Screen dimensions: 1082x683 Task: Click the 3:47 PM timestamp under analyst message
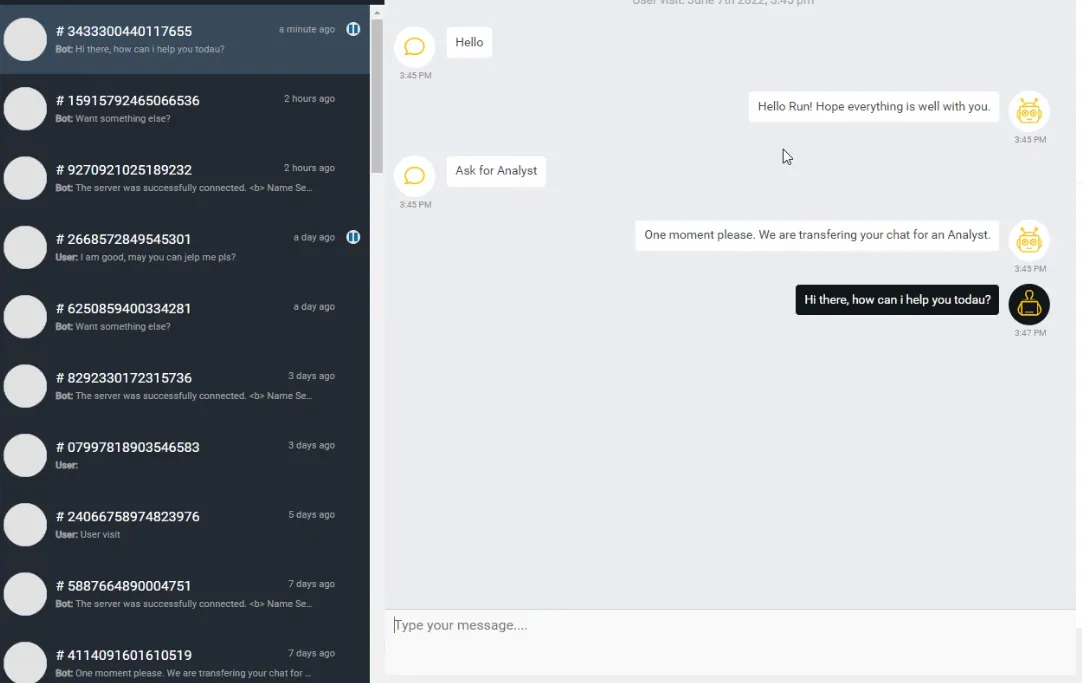[1030, 333]
